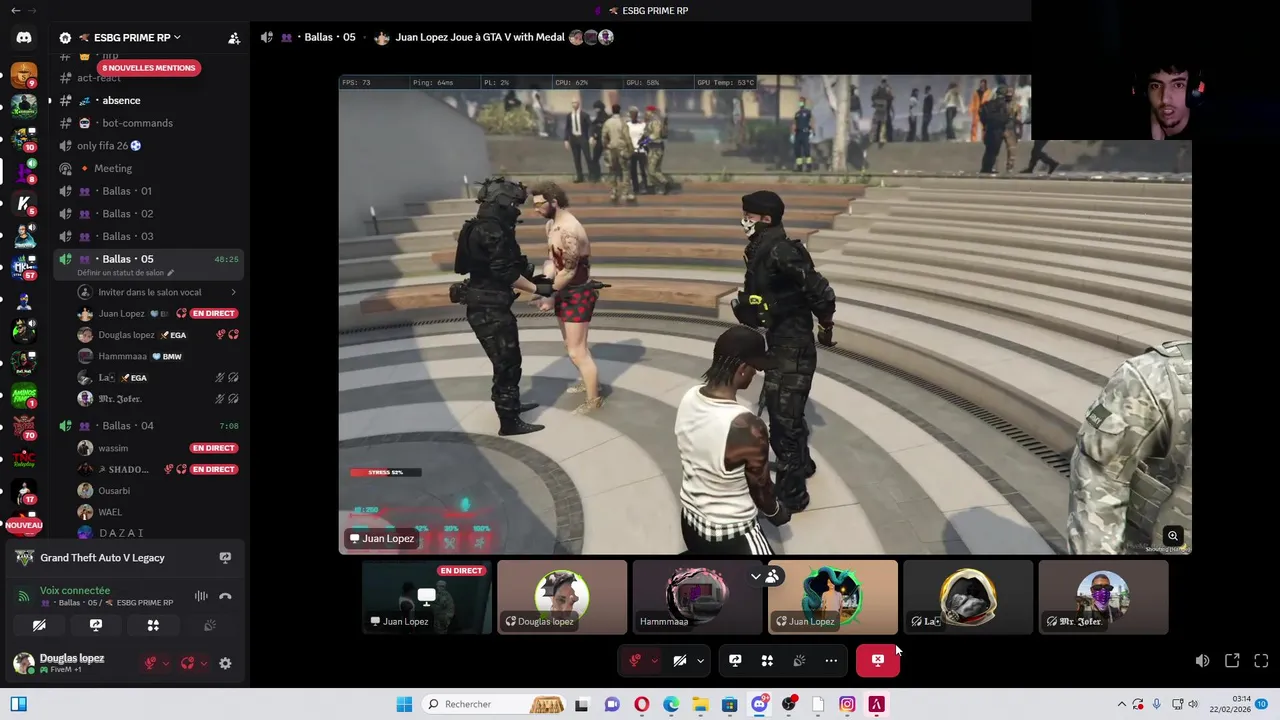This screenshot has width=1280, height=720.
Task: Click Définir un statut de salon
Action: pyautogui.click(x=125, y=272)
